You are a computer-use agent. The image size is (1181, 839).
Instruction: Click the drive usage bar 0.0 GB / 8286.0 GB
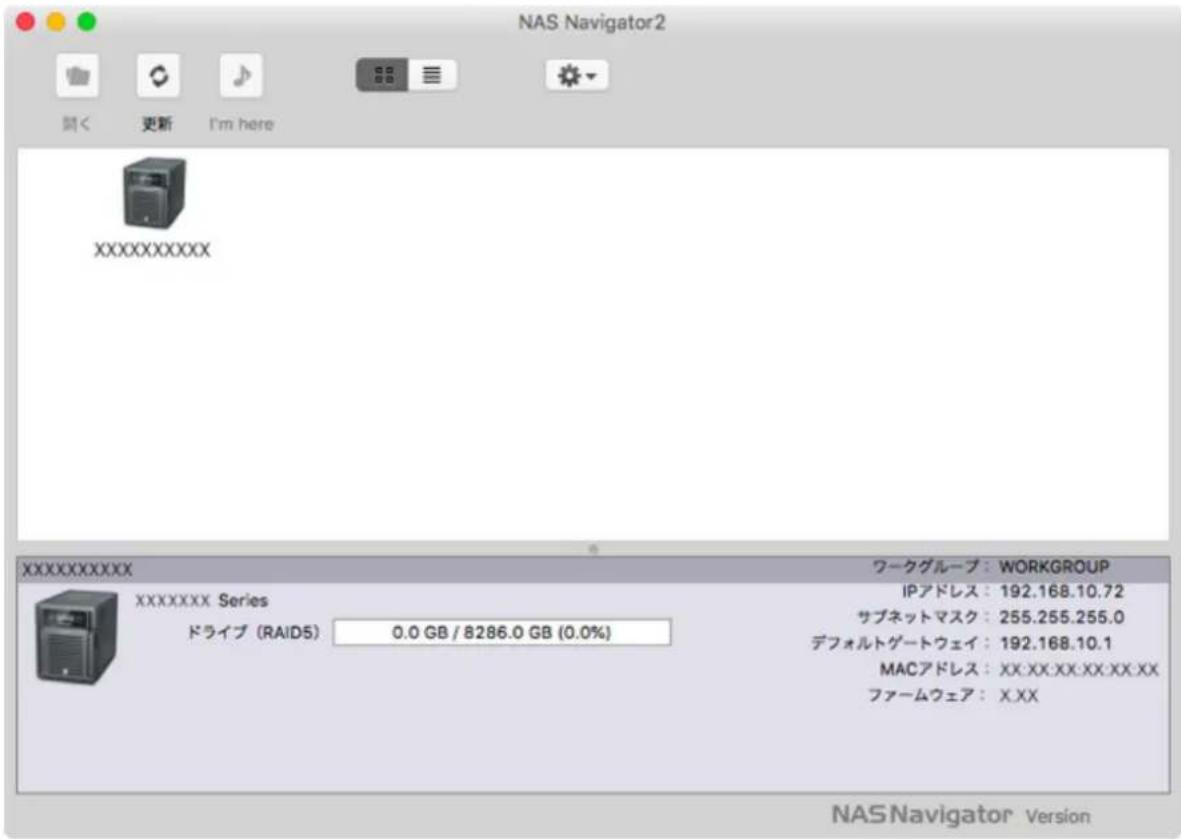[502, 633]
